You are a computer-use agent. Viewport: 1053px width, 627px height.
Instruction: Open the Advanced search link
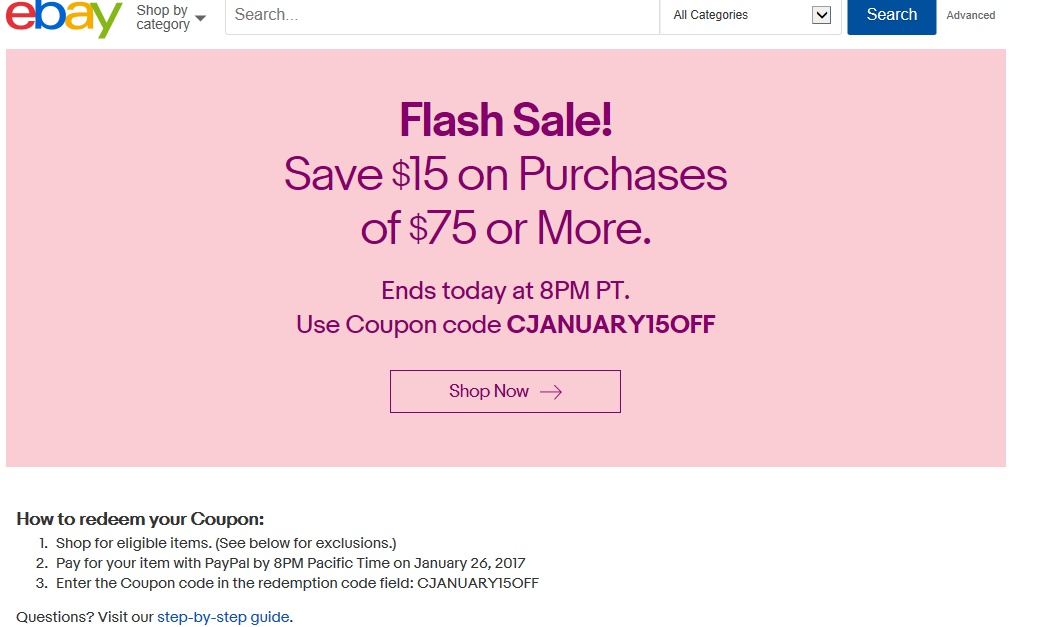(x=970, y=15)
